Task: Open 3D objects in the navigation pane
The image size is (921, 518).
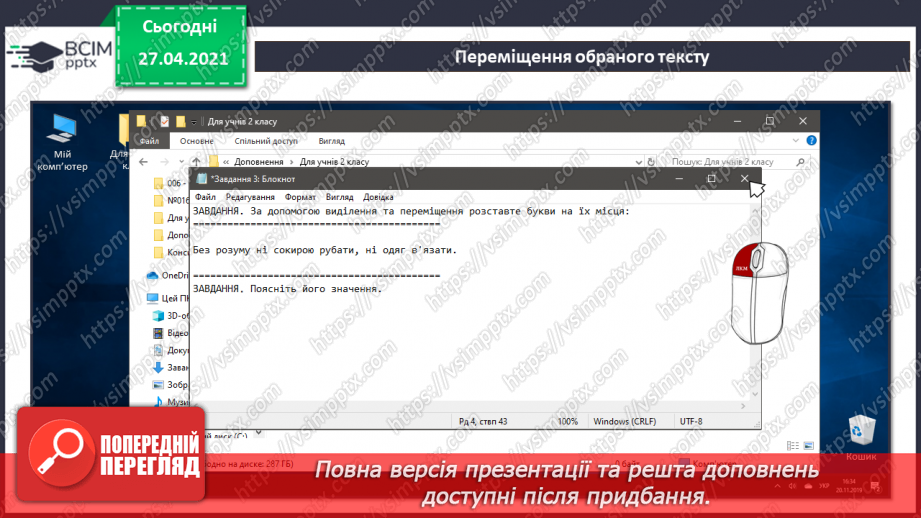Action: pyautogui.click(x=171, y=315)
